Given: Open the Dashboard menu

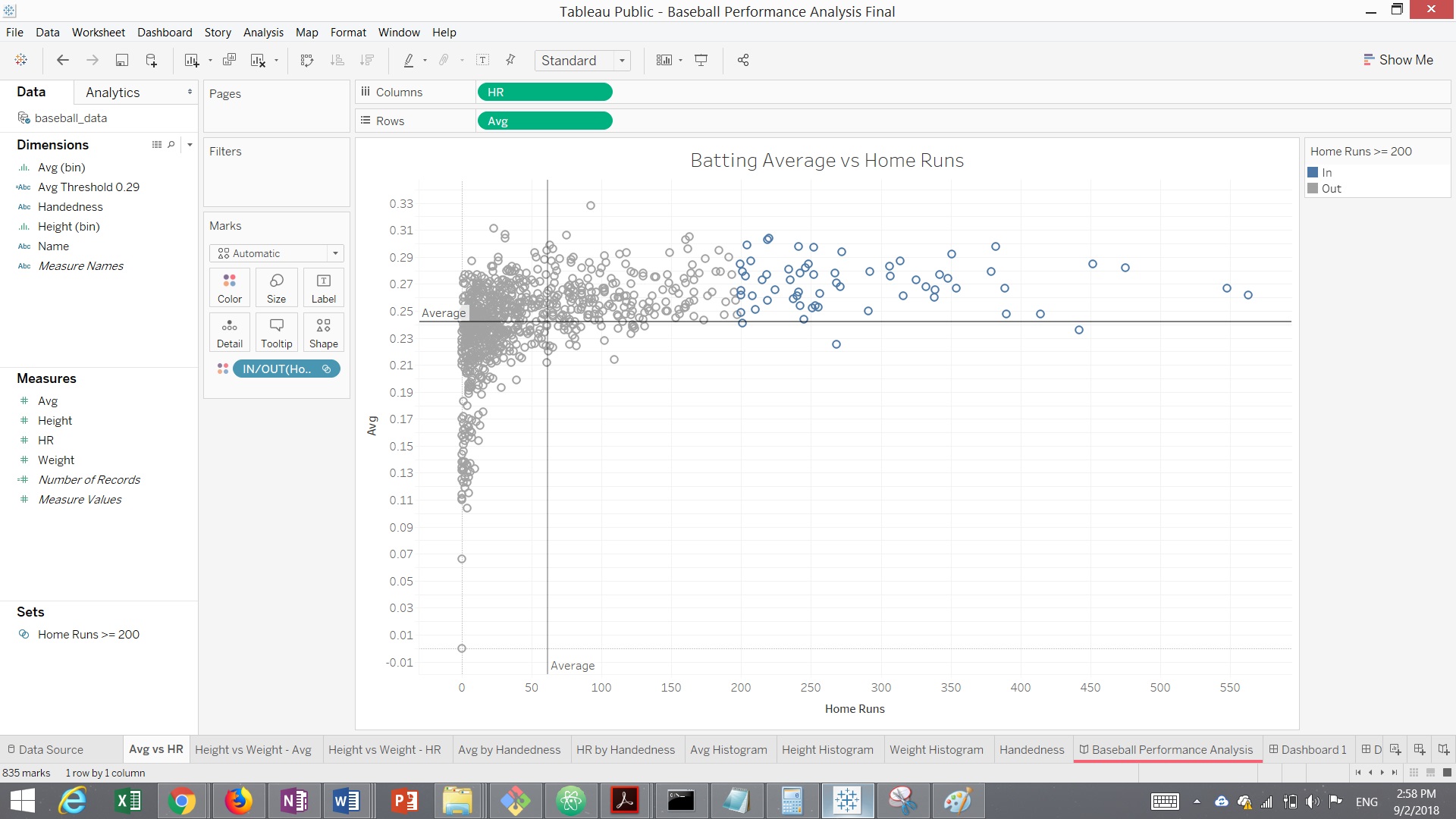Looking at the screenshot, I should click(x=165, y=32).
